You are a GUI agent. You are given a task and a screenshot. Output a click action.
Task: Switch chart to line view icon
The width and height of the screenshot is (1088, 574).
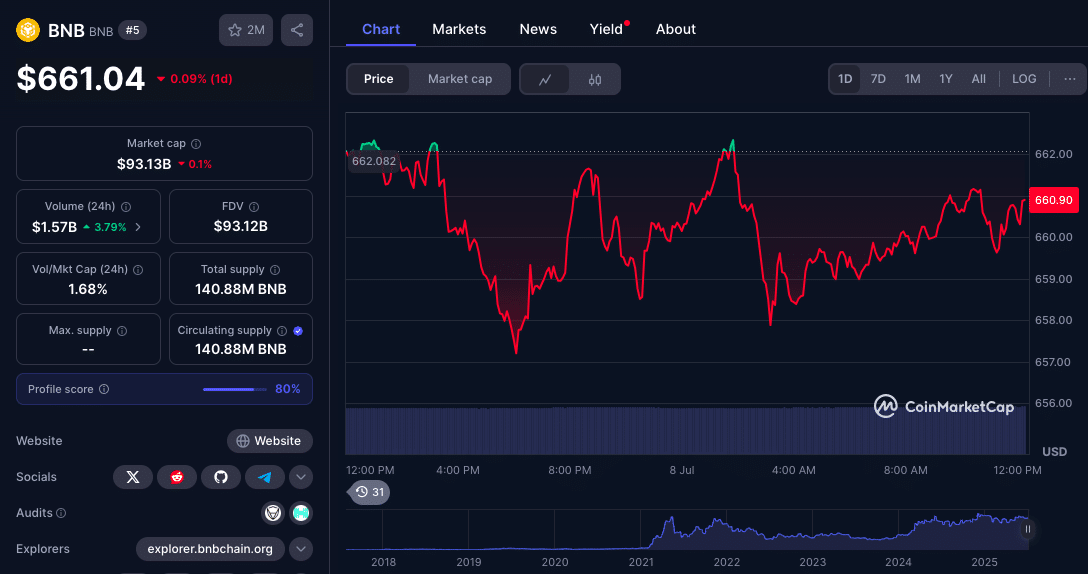point(545,79)
